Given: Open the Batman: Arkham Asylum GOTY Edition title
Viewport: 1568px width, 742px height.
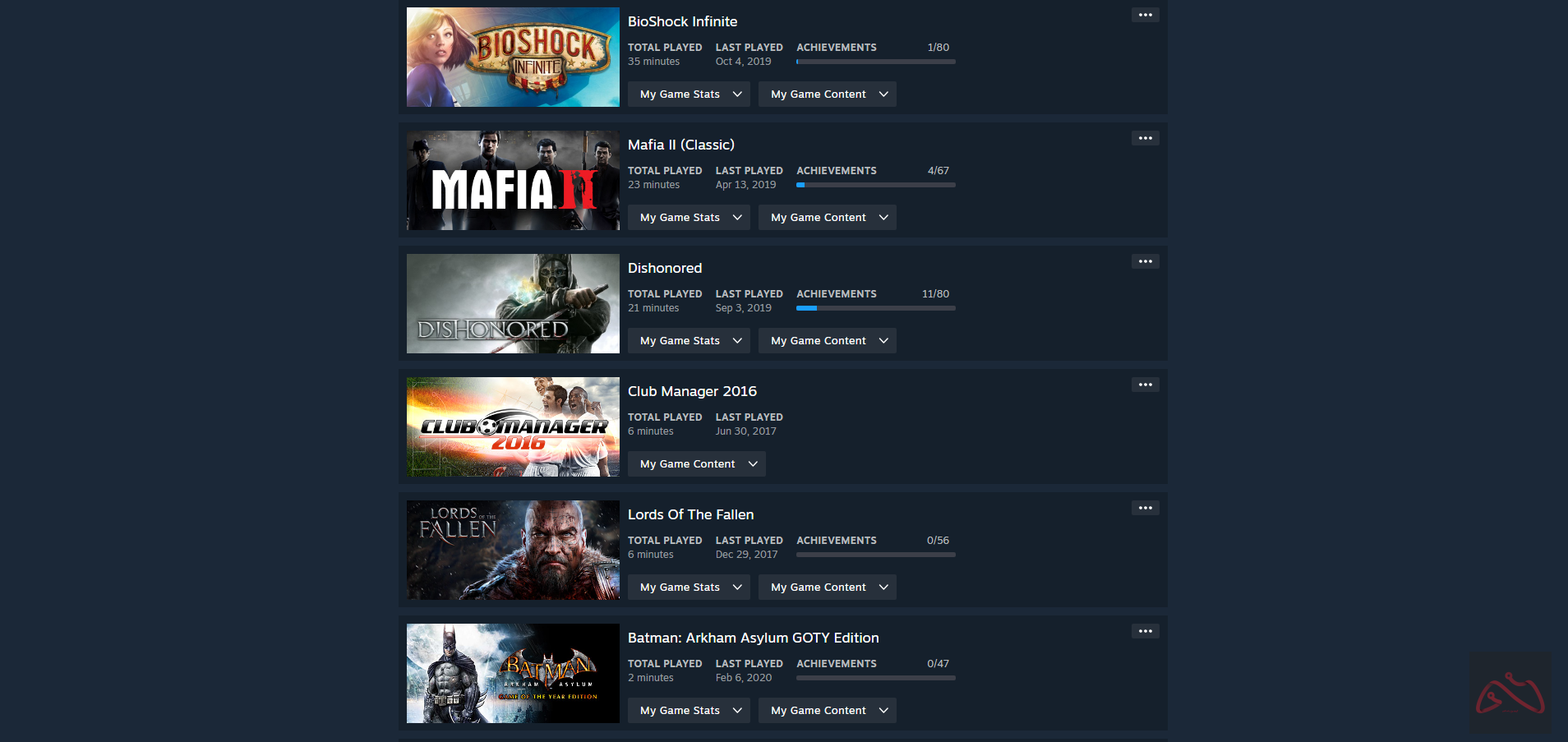Looking at the screenshot, I should click(x=753, y=638).
